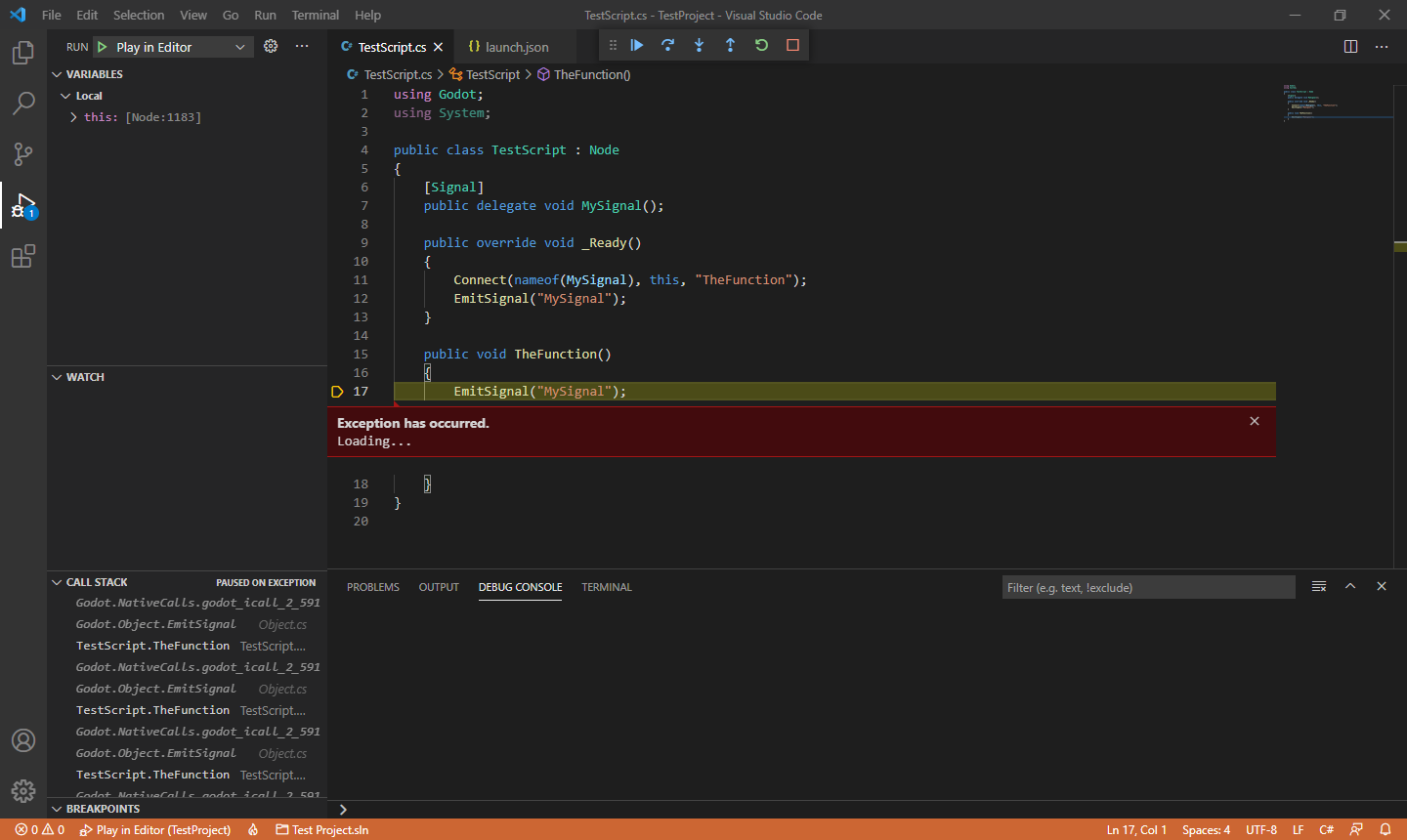Image resolution: width=1407 pixels, height=840 pixels.
Task: Close the exception widget
Action: pos(1255,421)
